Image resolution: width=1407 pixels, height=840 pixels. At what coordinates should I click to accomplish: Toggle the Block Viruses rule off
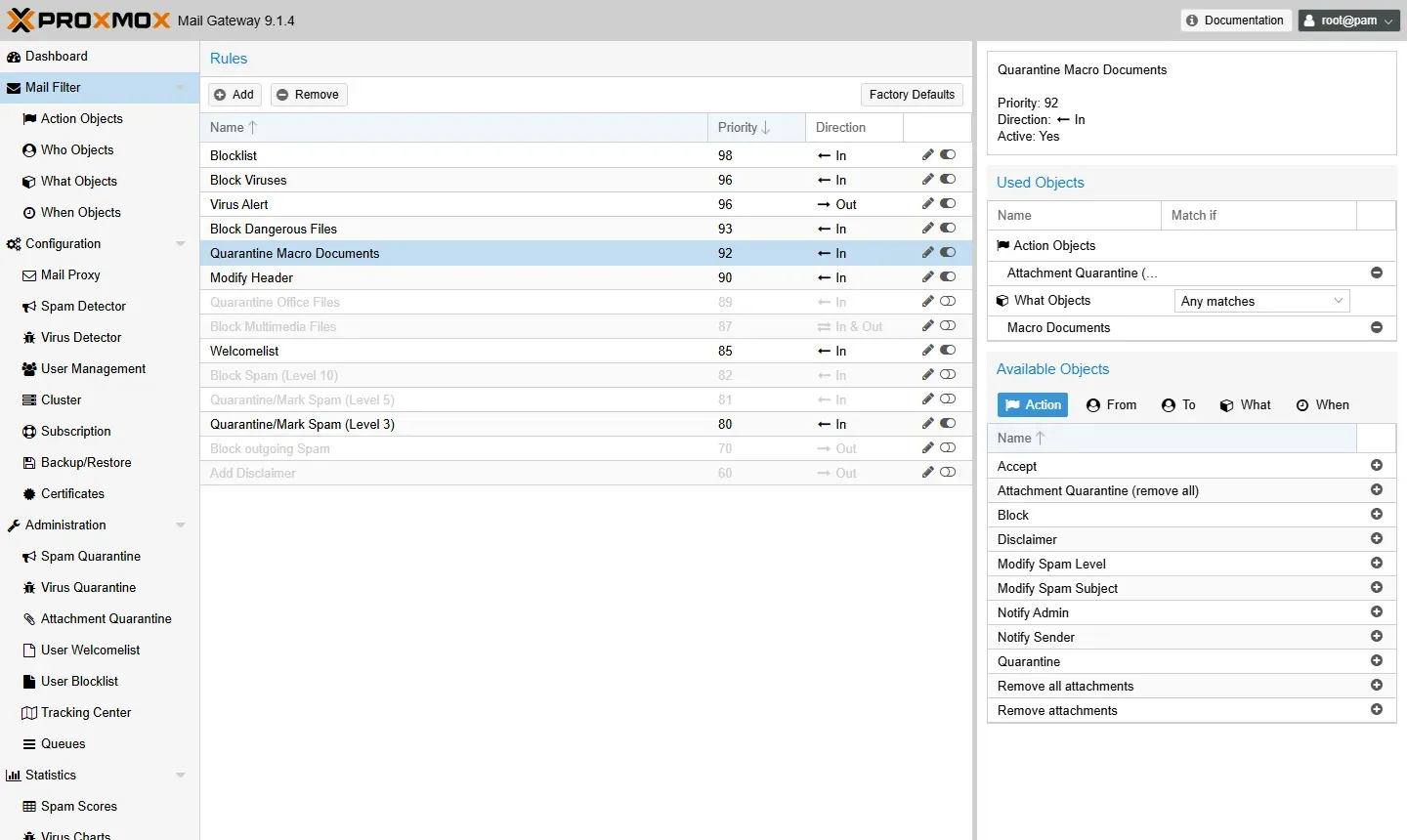tap(948, 180)
